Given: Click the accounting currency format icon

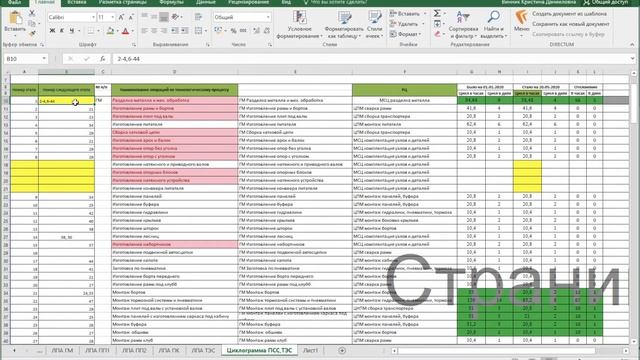Looking at the screenshot, I should 218,31.
